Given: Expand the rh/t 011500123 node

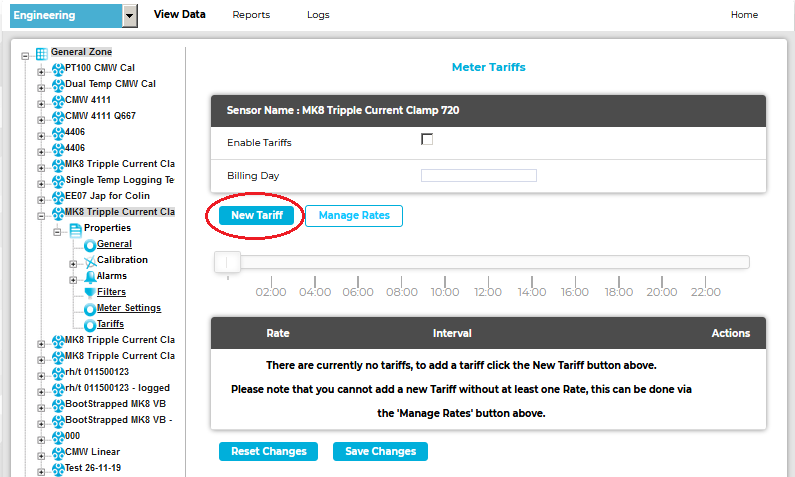Looking at the screenshot, I should (x=41, y=376).
